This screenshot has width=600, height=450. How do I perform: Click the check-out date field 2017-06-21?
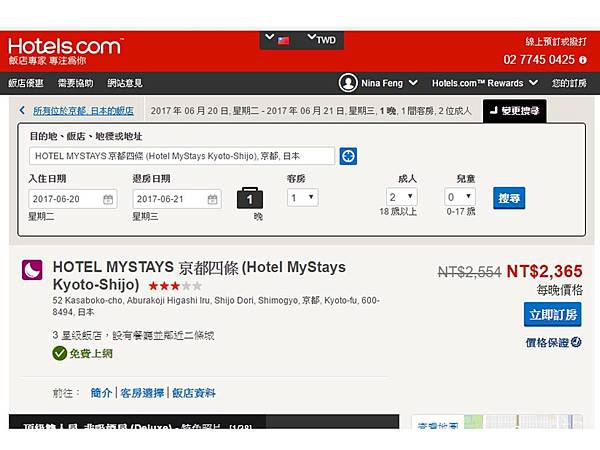pyautogui.click(x=177, y=199)
